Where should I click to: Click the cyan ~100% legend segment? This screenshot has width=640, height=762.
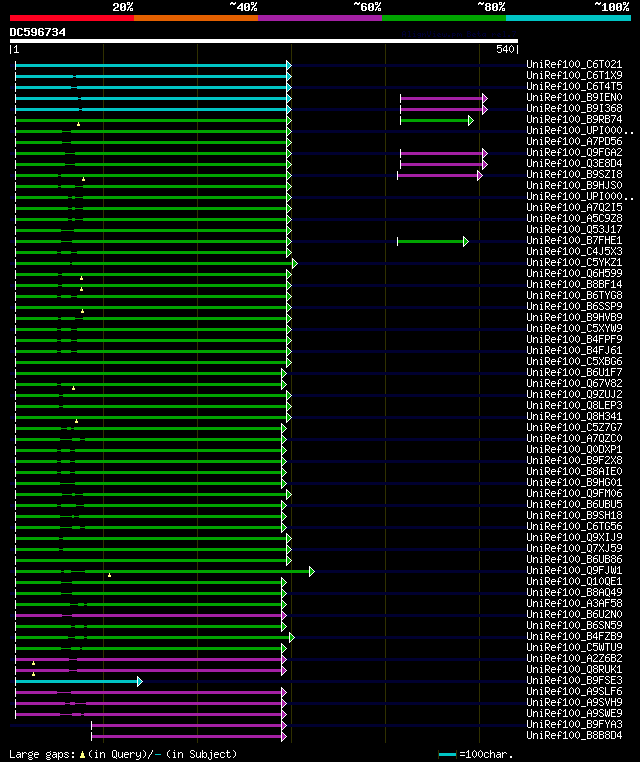(x=568, y=18)
